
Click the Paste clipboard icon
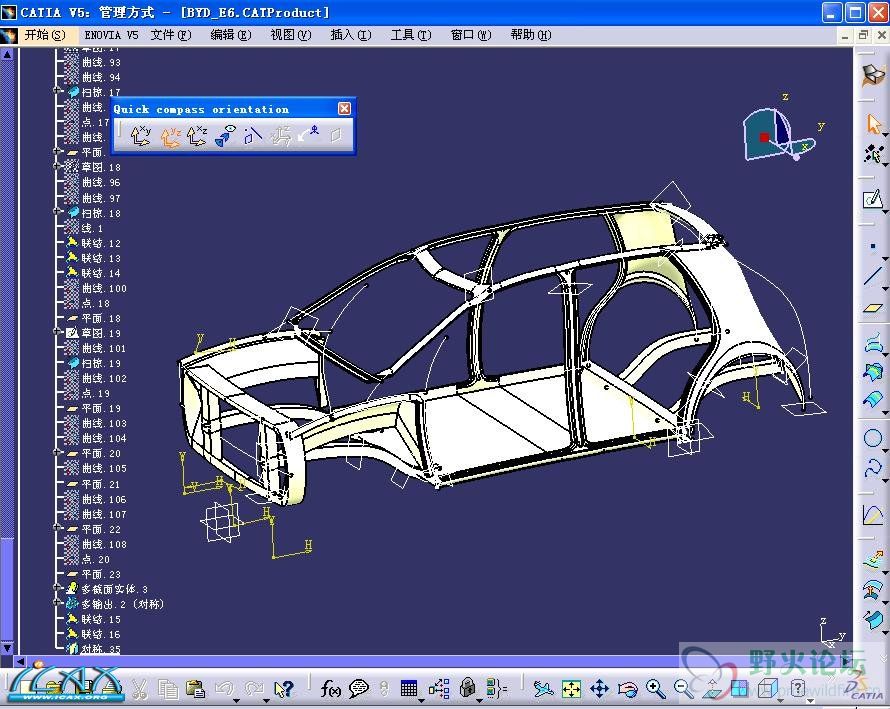pos(195,689)
